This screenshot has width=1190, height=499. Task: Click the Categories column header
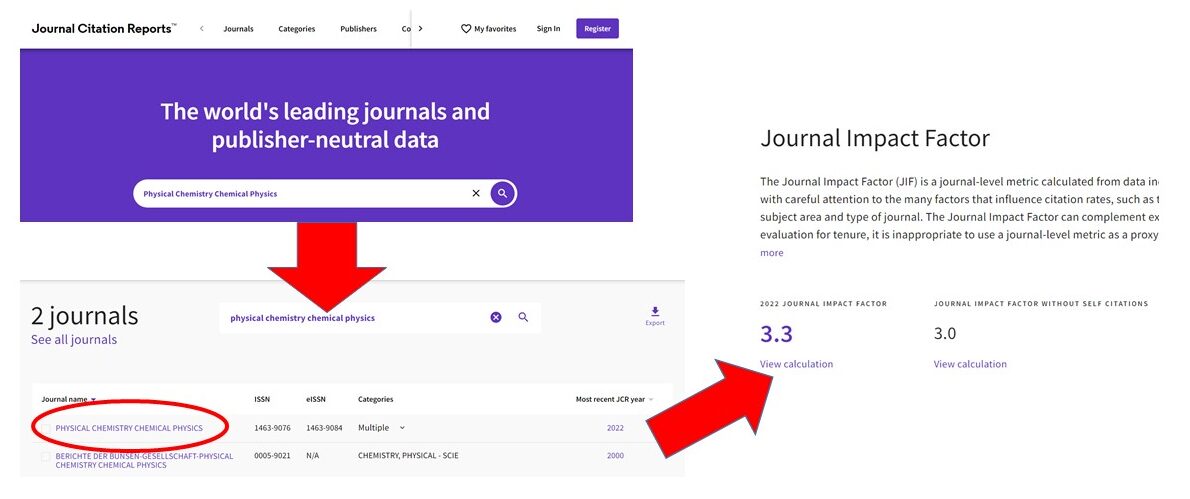[376, 399]
